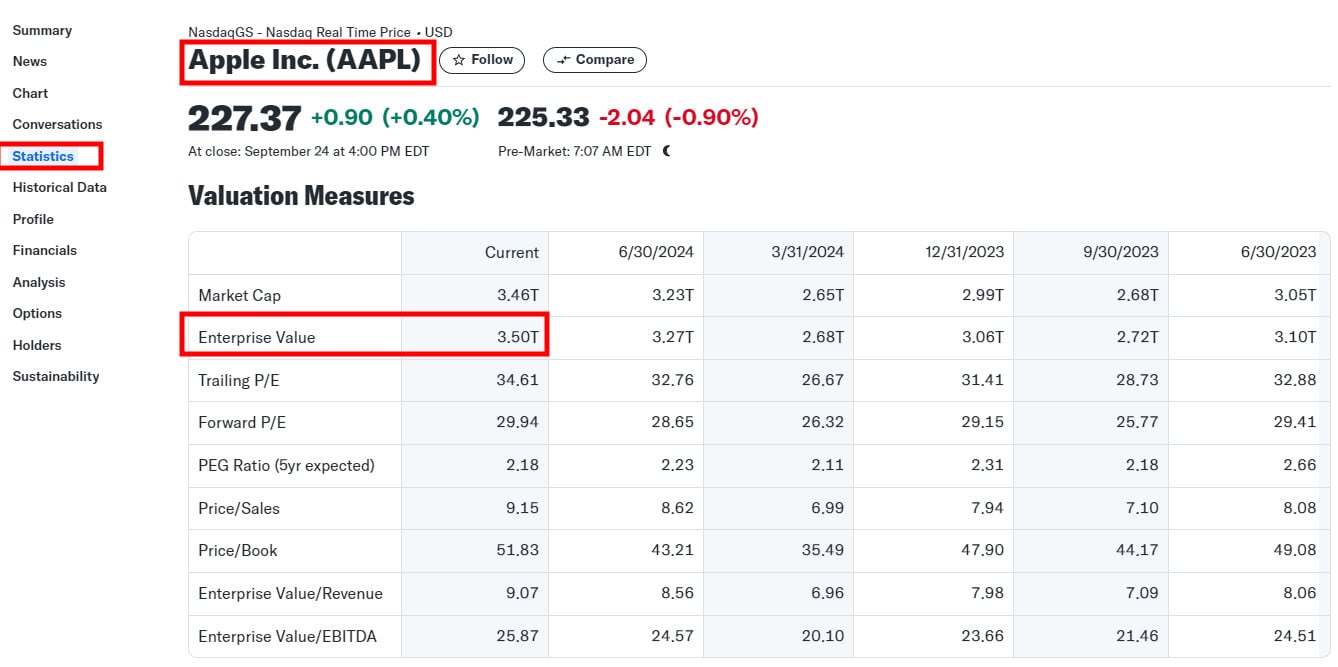
Task: Open the Sustainability section
Action: point(56,376)
